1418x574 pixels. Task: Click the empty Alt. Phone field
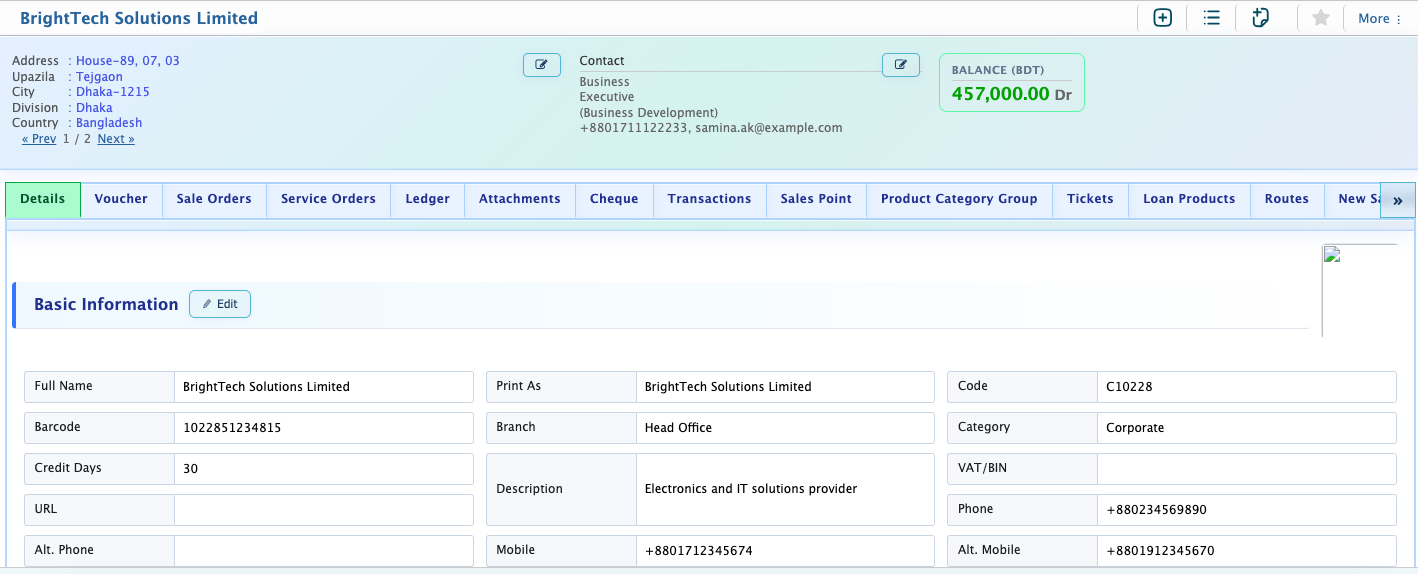click(323, 551)
